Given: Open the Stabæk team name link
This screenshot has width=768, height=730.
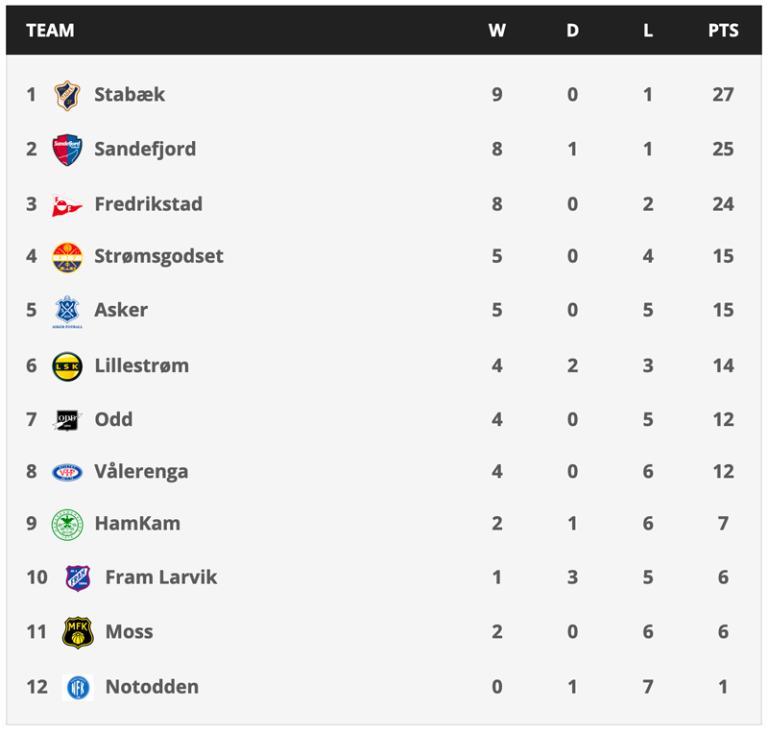Looking at the screenshot, I should 130,95.
